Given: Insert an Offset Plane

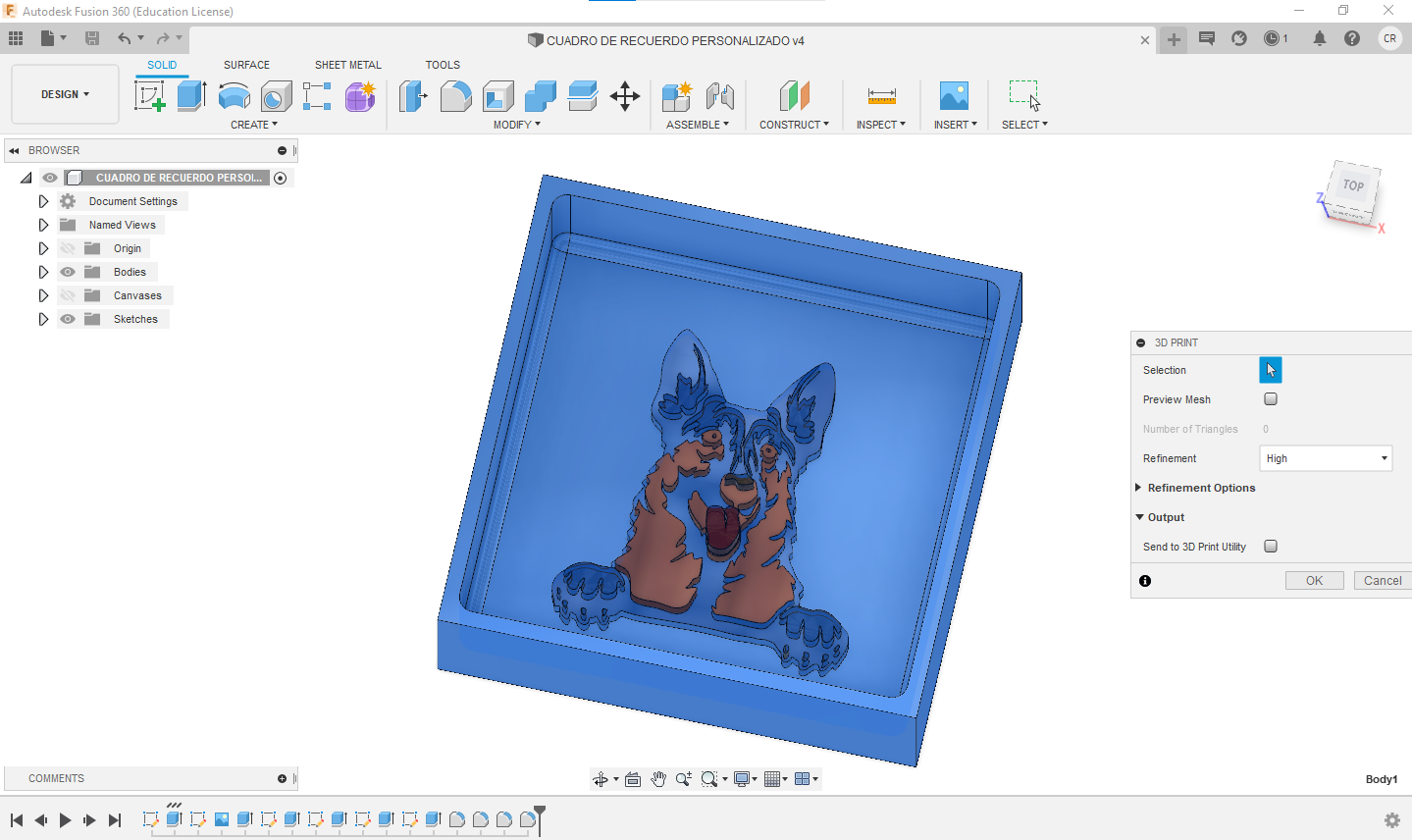Looking at the screenshot, I should 794,96.
